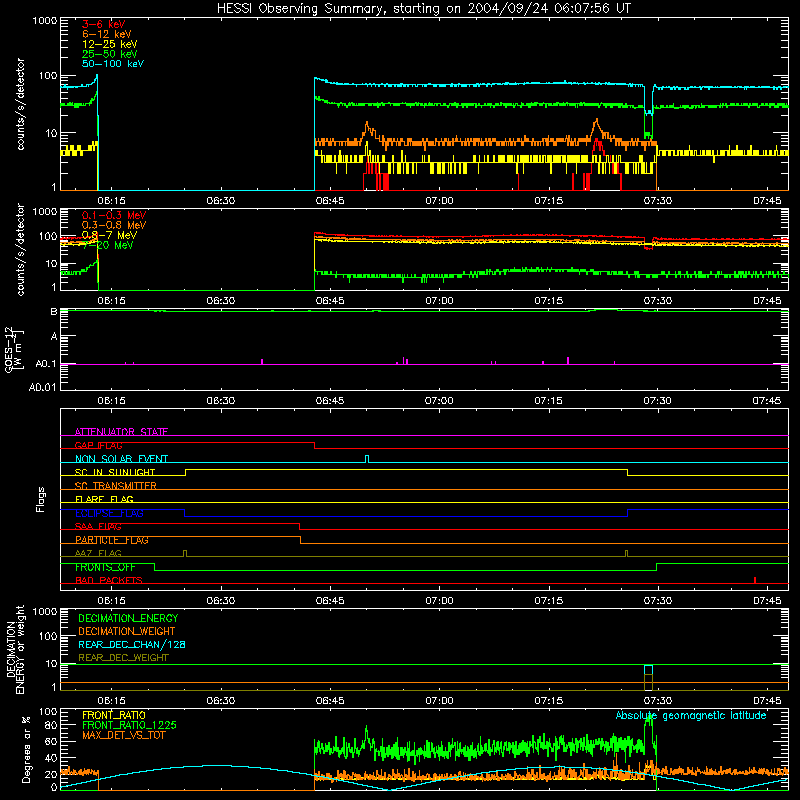
Task: Click the orange 6-12 keV peak near 07:21
Action: (x=596, y=121)
